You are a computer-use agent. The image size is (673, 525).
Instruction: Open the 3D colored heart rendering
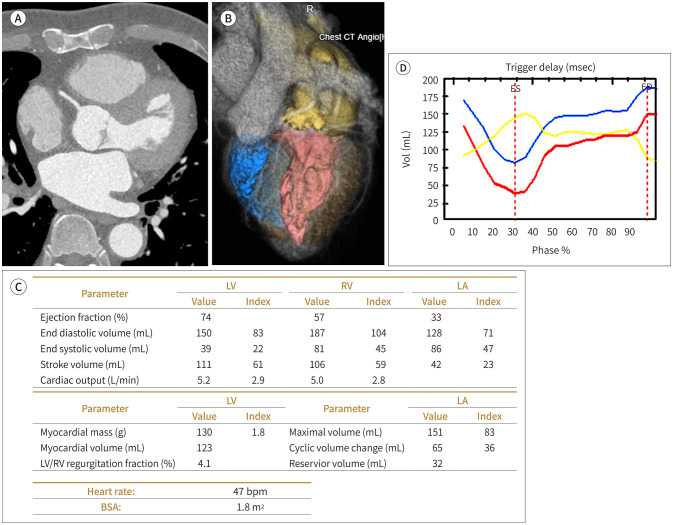click(x=298, y=134)
